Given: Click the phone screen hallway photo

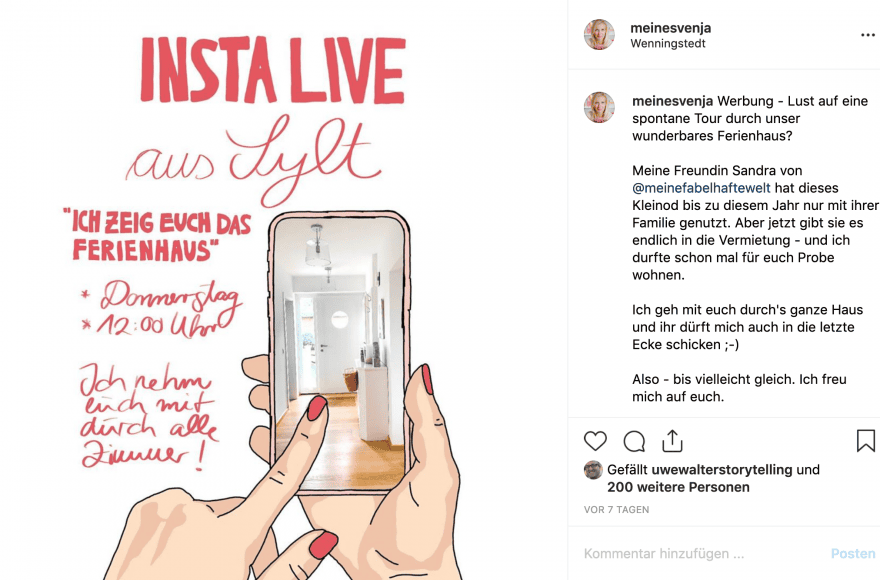Looking at the screenshot, I should 340,353.
